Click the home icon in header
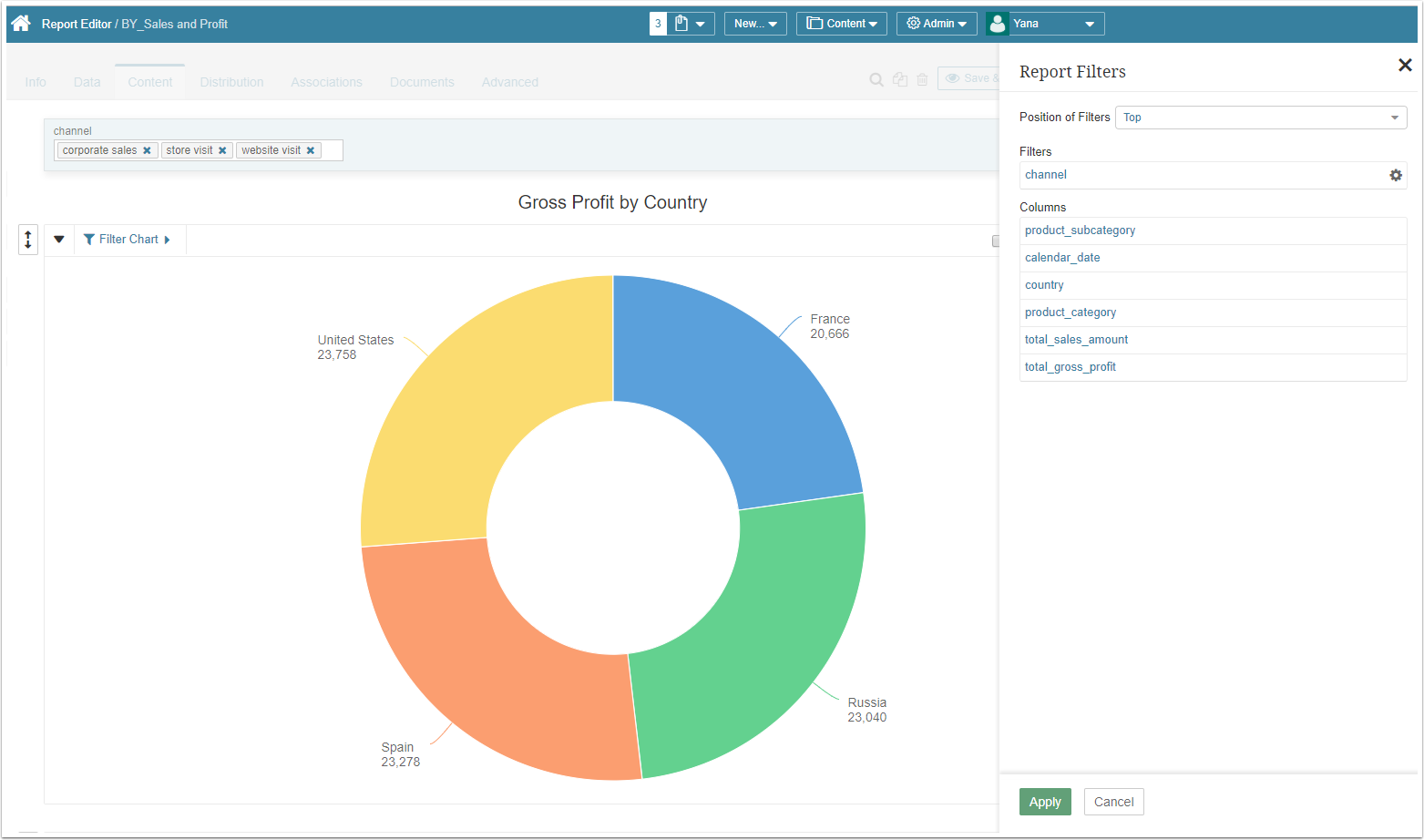The height and width of the screenshot is (840, 1424). click(21, 24)
